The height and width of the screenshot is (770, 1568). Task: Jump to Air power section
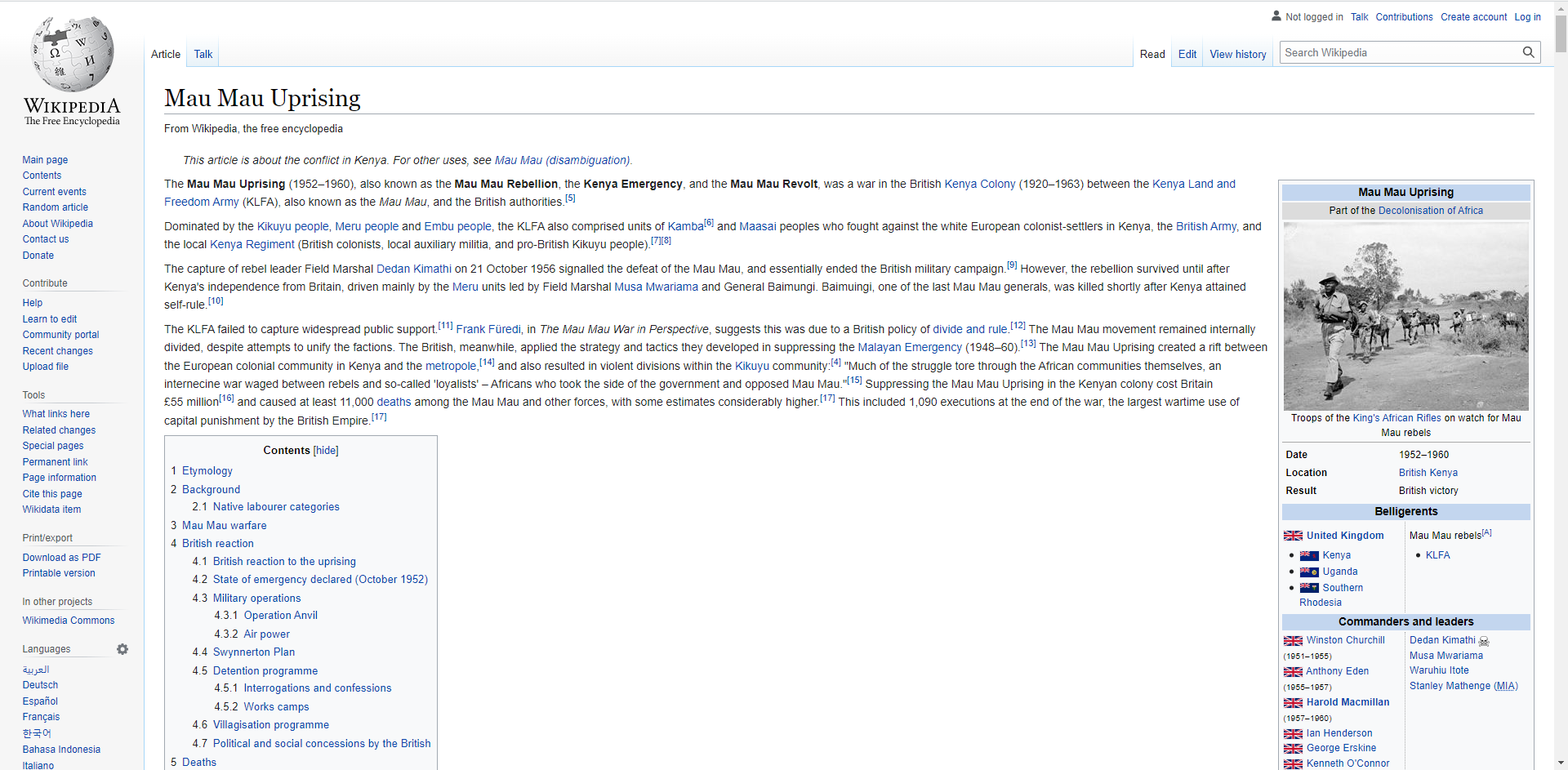point(267,634)
